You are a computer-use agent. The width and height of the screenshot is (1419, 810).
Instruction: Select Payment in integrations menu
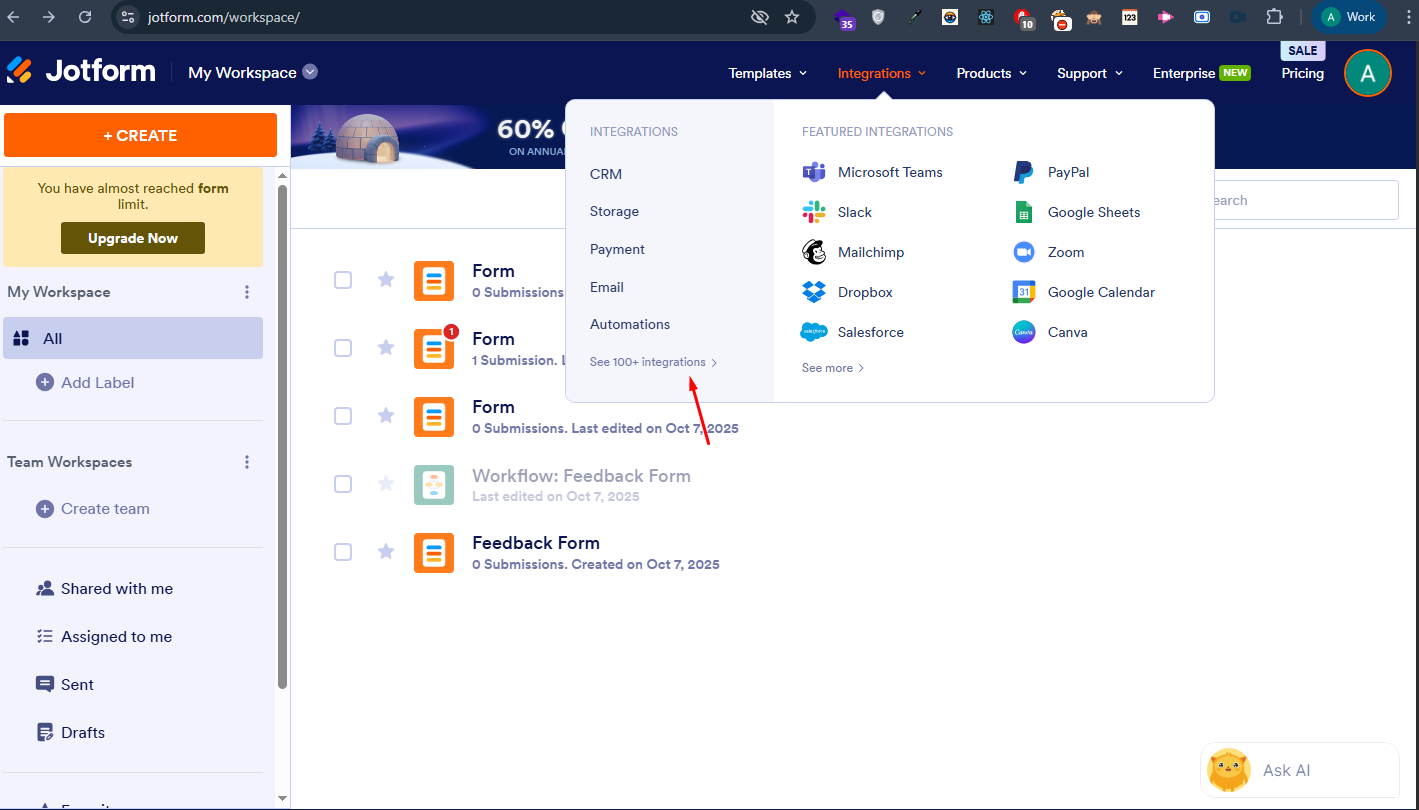(x=617, y=249)
